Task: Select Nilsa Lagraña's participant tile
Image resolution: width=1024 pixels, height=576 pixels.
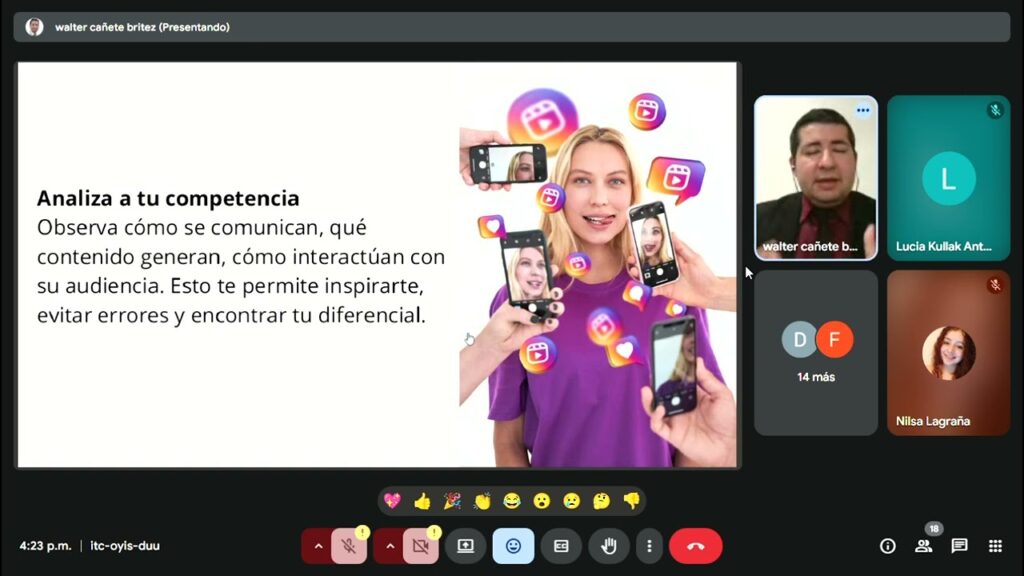Action: [x=948, y=352]
